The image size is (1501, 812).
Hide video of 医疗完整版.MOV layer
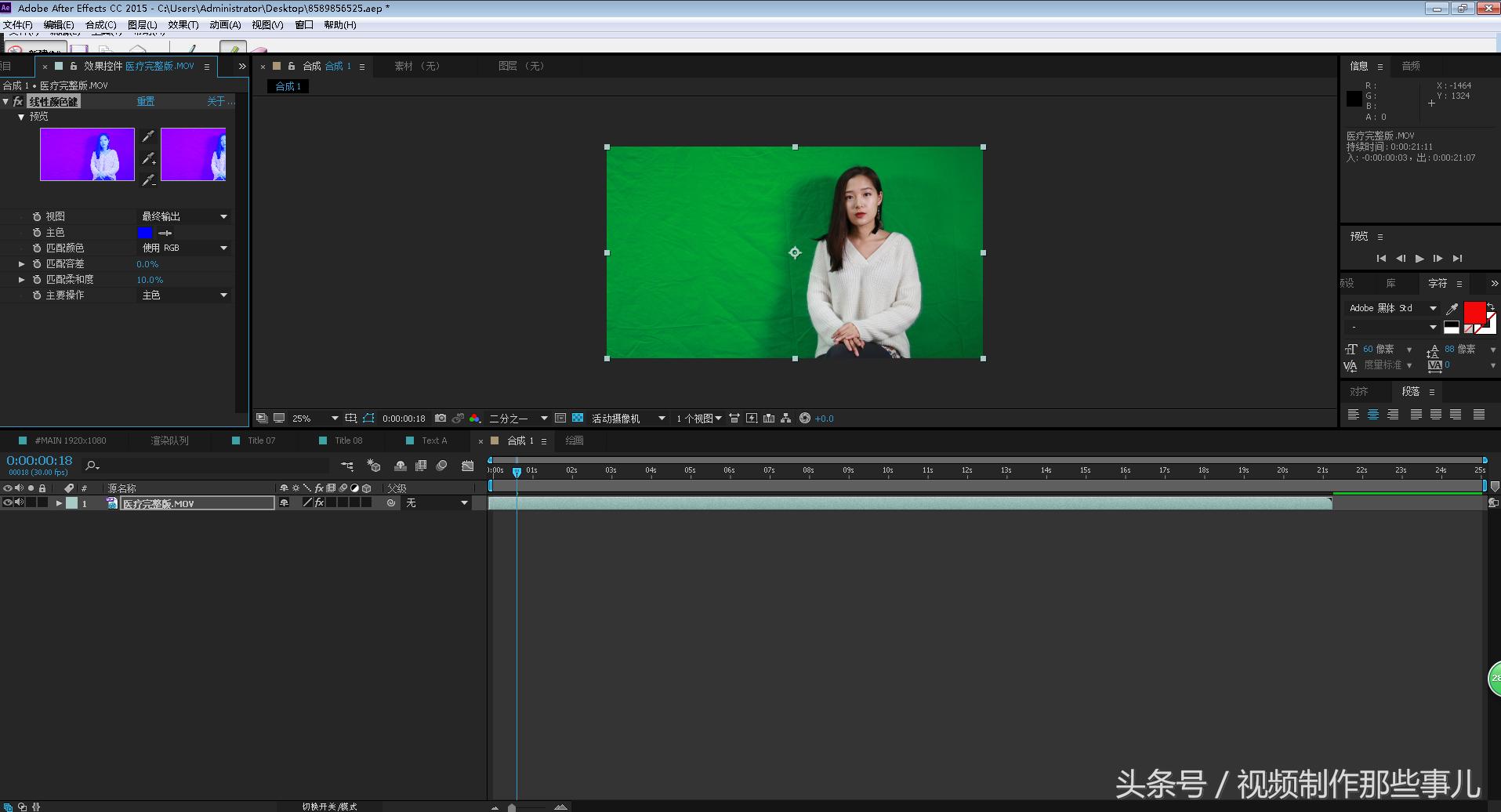[x=7, y=503]
